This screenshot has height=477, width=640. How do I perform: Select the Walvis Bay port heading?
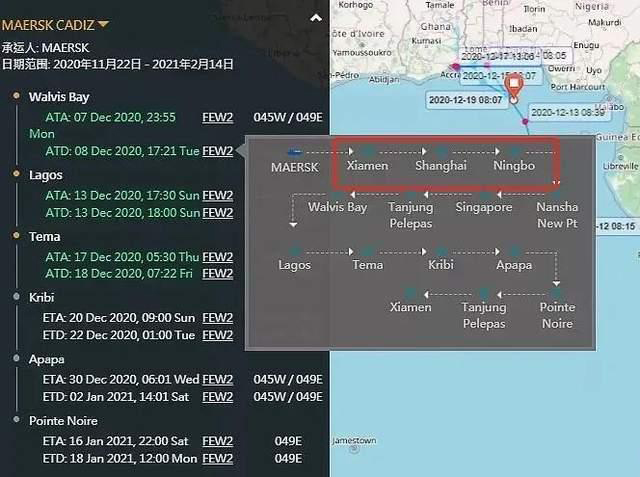pyautogui.click(x=59, y=97)
